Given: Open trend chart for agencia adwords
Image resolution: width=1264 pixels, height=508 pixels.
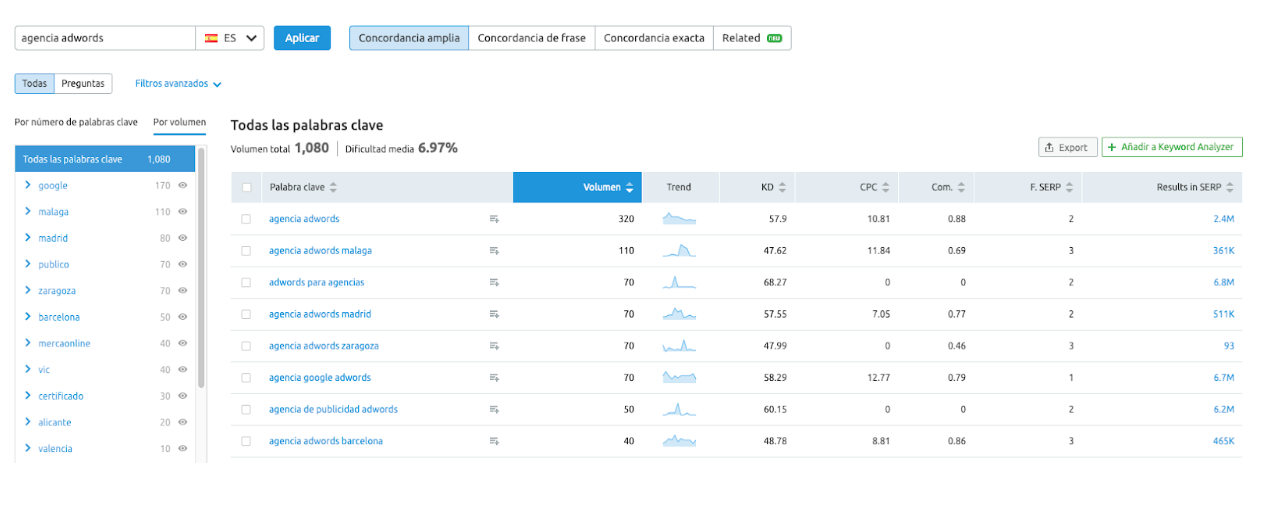Looking at the screenshot, I should pyautogui.click(x=679, y=218).
